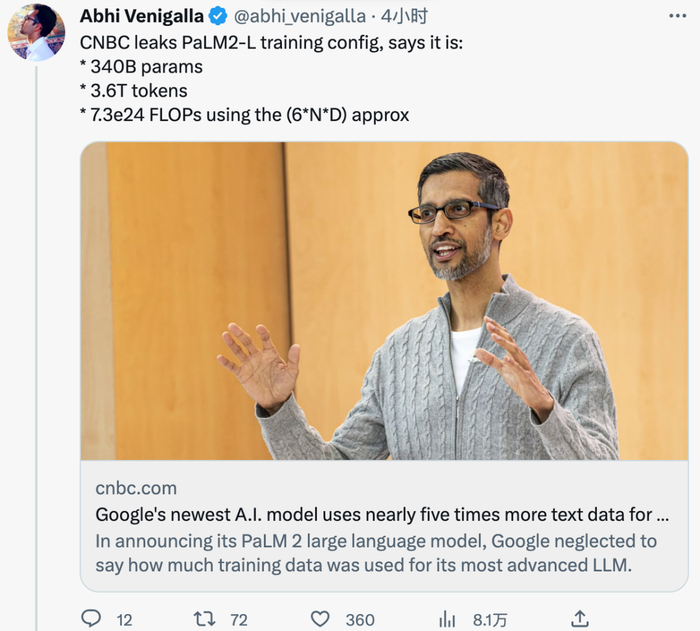
Task: Share the tweet using the share icon
Action: [x=580, y=619]
